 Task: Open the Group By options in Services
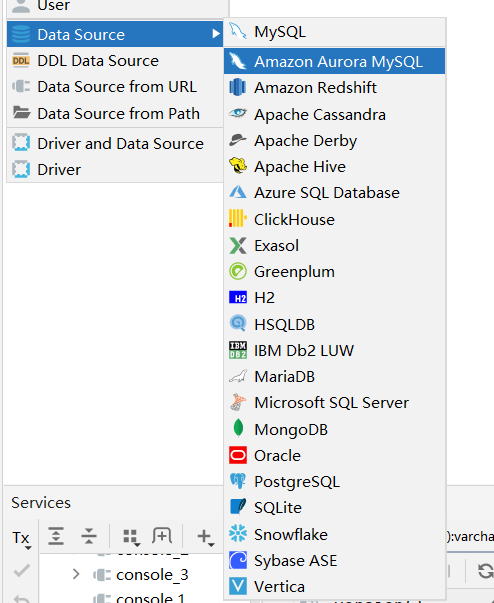[x=131, y=536]
